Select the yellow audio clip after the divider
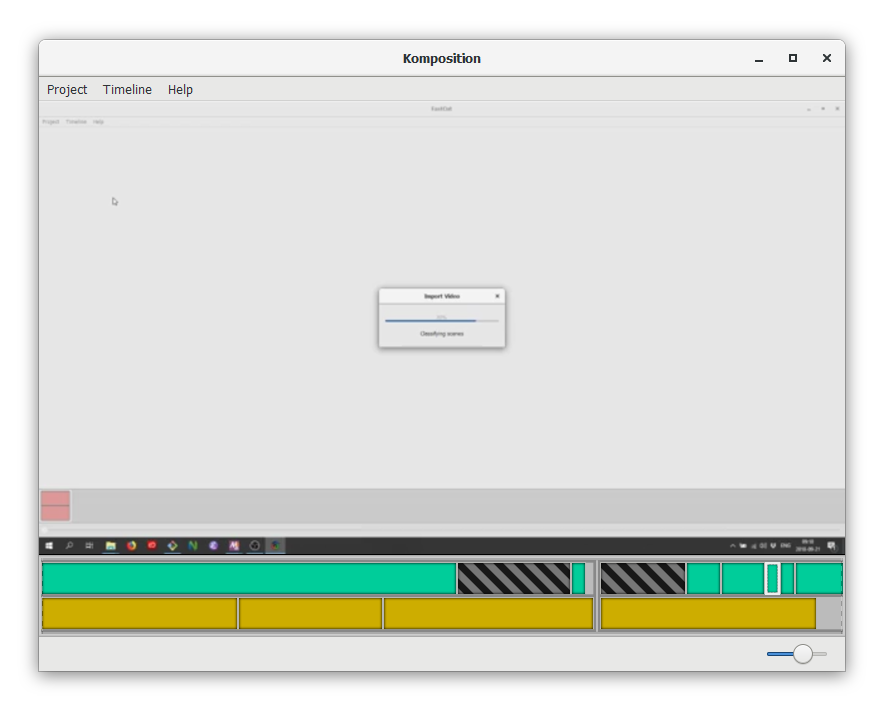 point(708,614)
